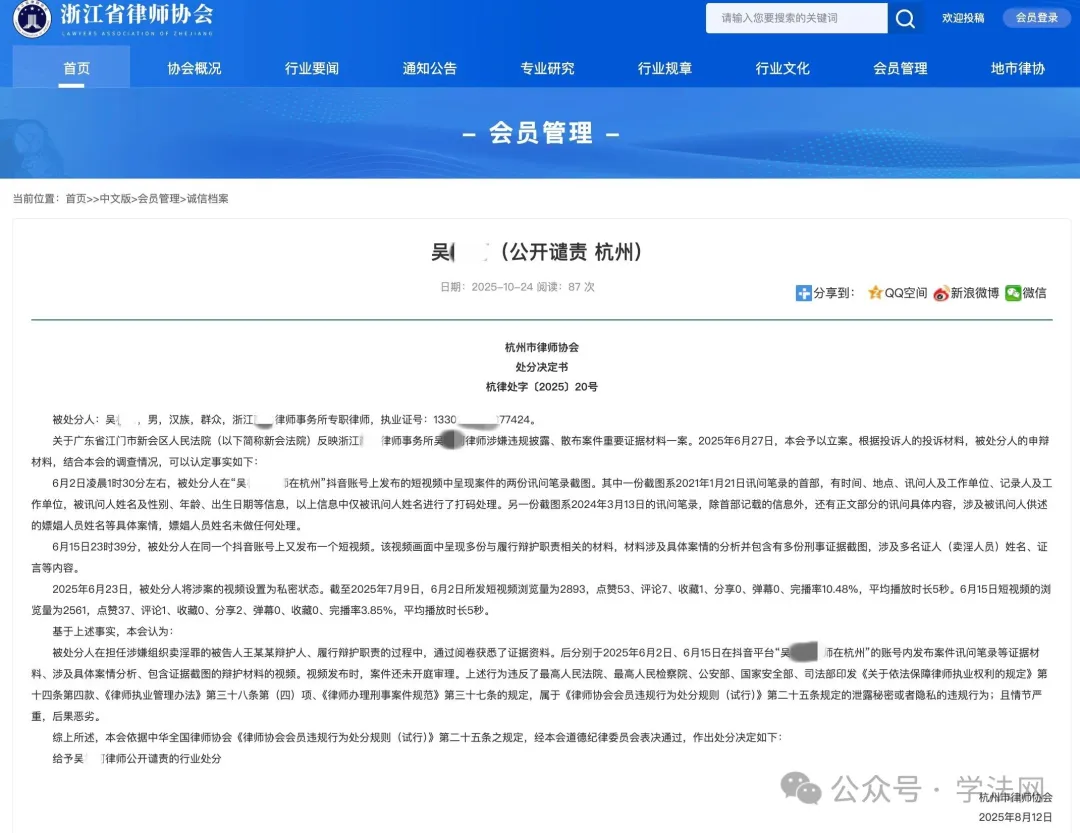This screenshot has width=1080, height=833.
Task: Open the 行业文化 navigation tab
Action: 782,68
